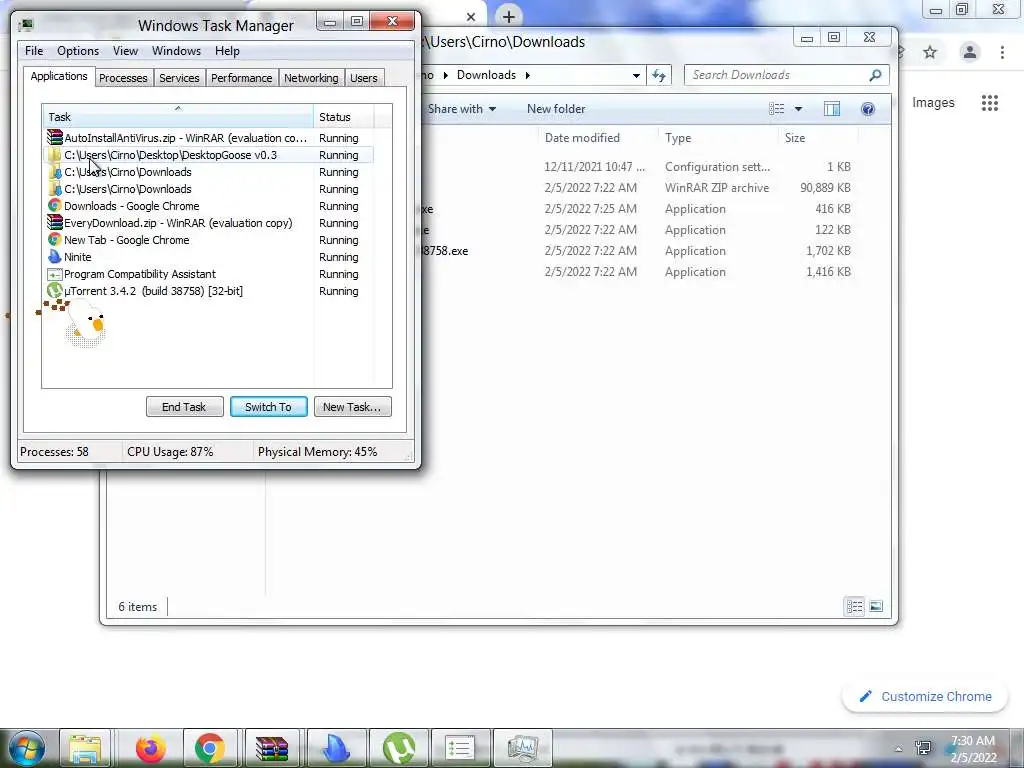This screenshot has height=768, width=1024.
Task: Open Help menu in Task Manager
Action: 227,51
